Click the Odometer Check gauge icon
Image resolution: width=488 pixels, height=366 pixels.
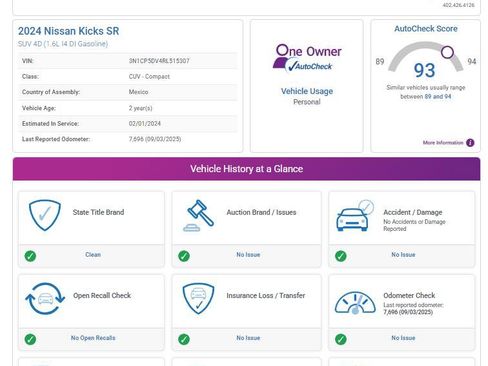[355, 303]
